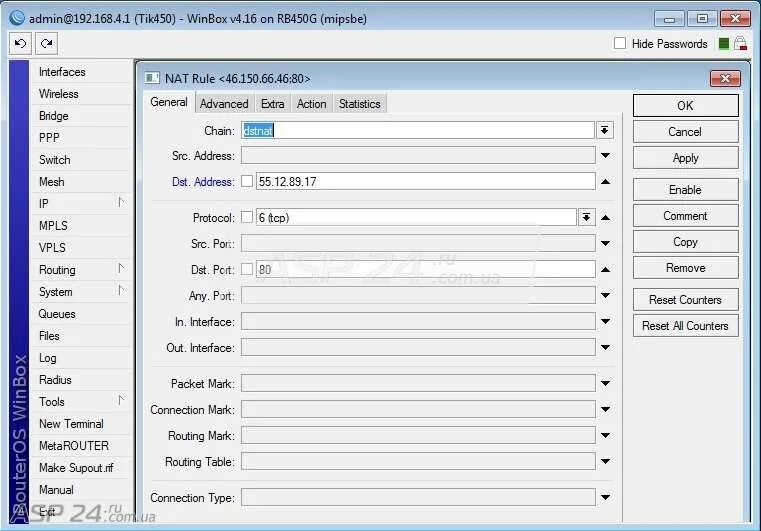Click the Undo arrow icon
The height and width of the screenshot is (531, 761).
(20, 44)
